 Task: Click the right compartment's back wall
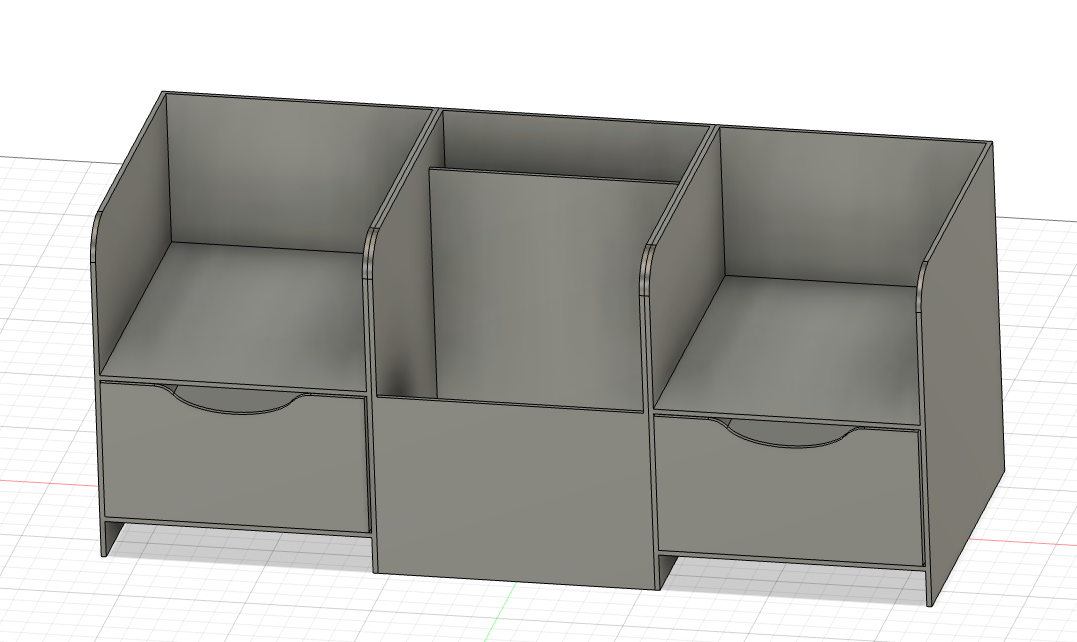[841, 206]
